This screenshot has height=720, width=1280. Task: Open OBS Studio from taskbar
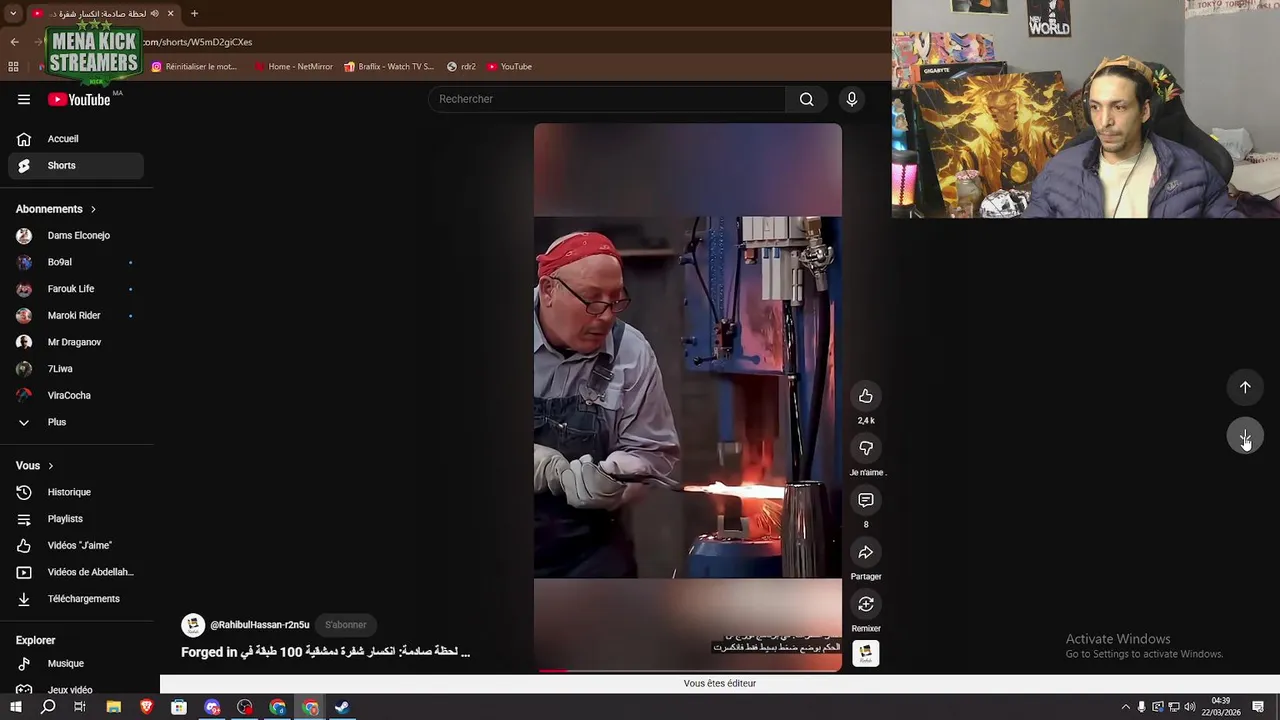245,707
